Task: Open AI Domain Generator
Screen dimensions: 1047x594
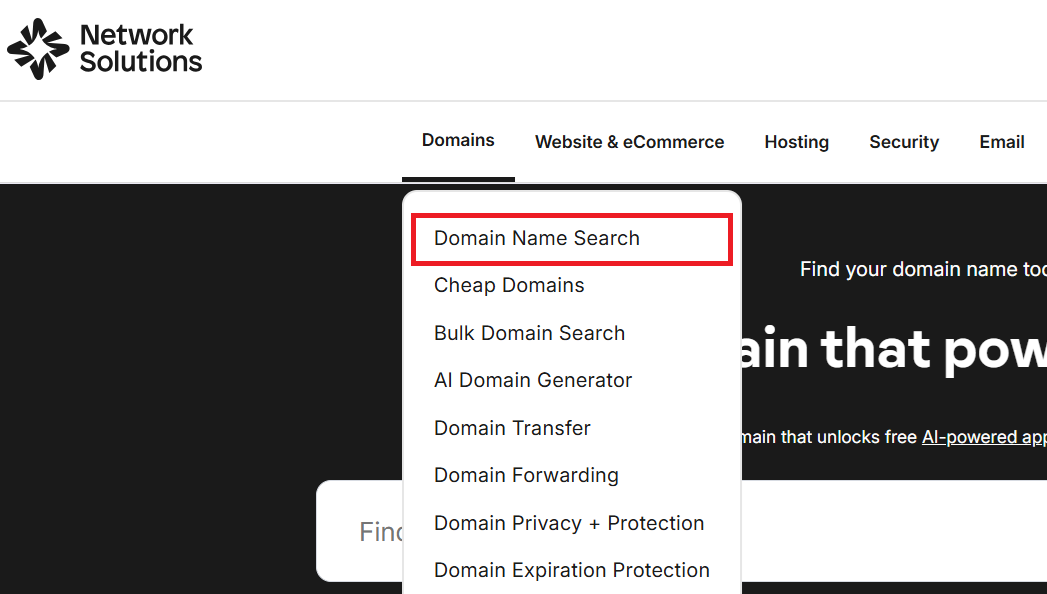Action: (x=533, y=380)
